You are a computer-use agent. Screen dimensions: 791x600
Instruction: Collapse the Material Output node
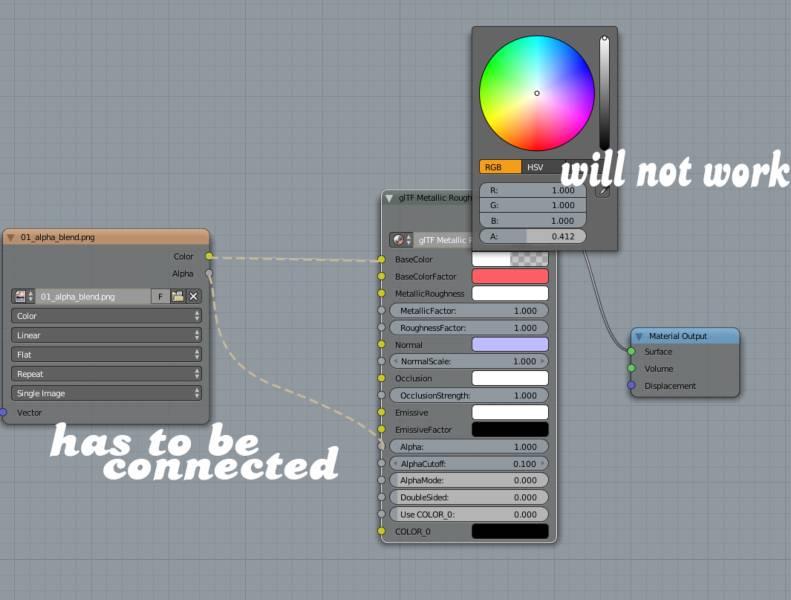639,336
